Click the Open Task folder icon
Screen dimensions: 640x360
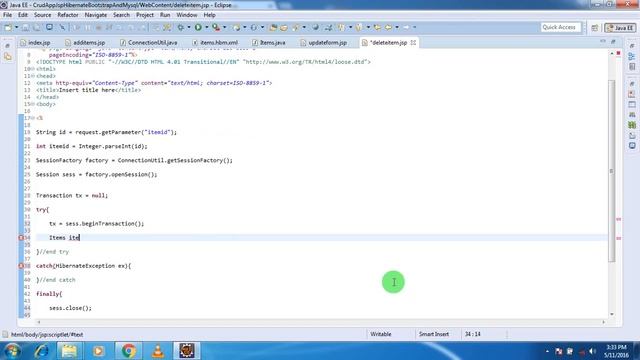(x=284, y=27)
